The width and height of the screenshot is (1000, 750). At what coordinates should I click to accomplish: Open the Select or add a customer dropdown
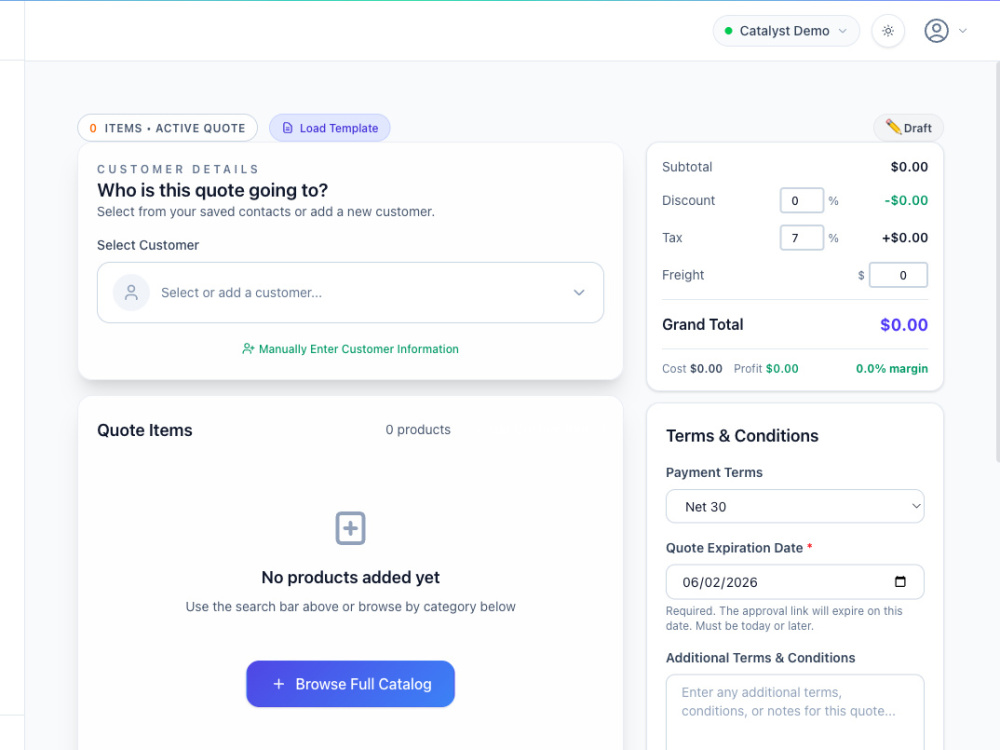pyautogui.click(x=350, y=293)
